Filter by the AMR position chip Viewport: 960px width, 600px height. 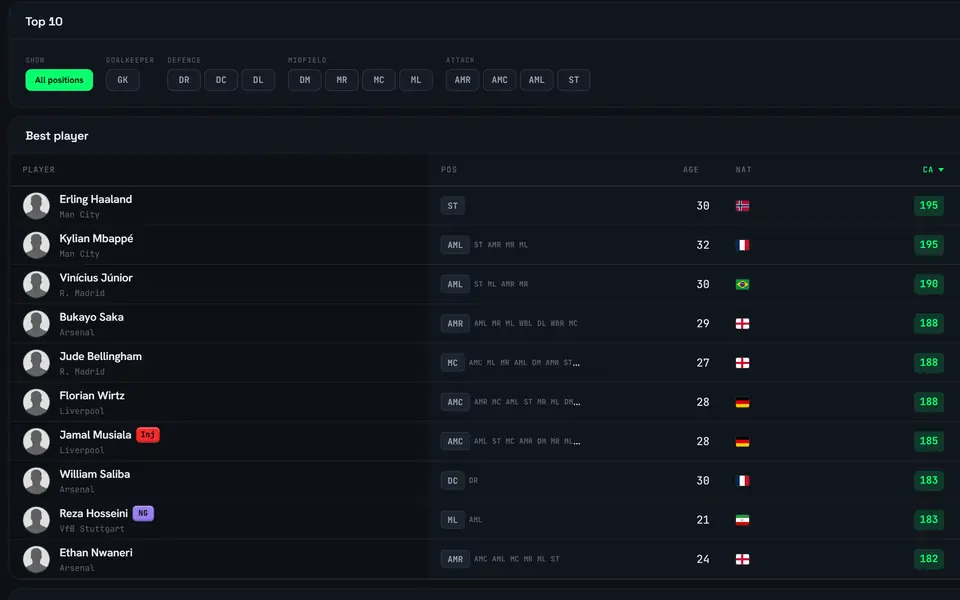click(462, 80)
